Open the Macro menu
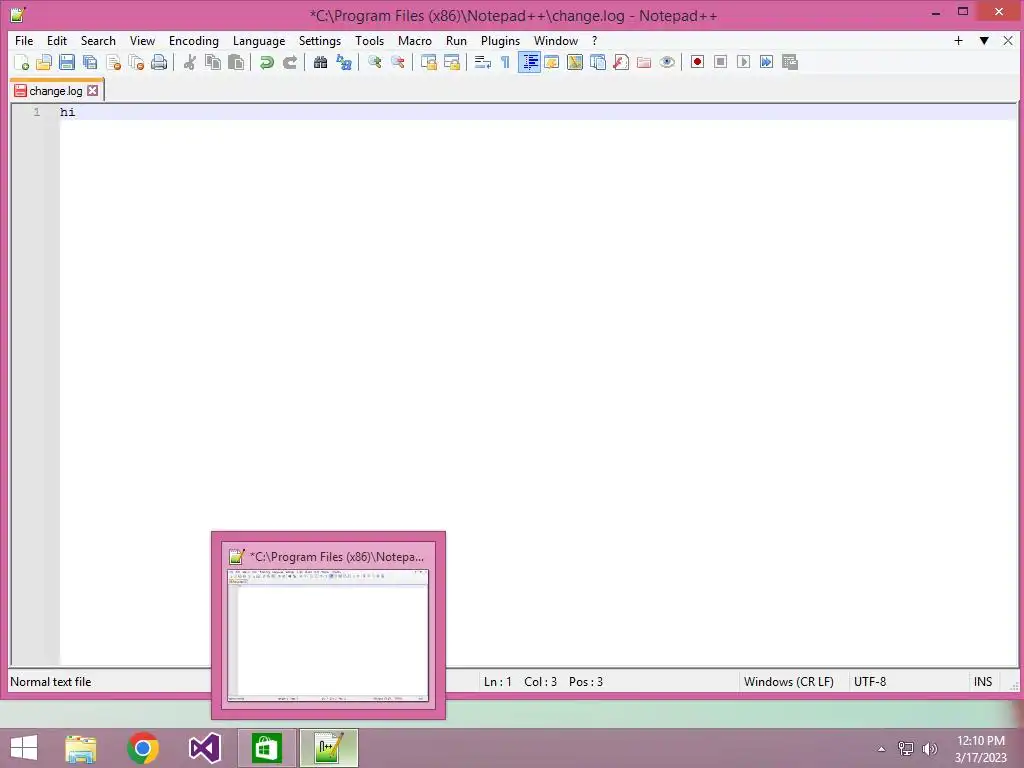1024x768 pixels. click(414, 40)
